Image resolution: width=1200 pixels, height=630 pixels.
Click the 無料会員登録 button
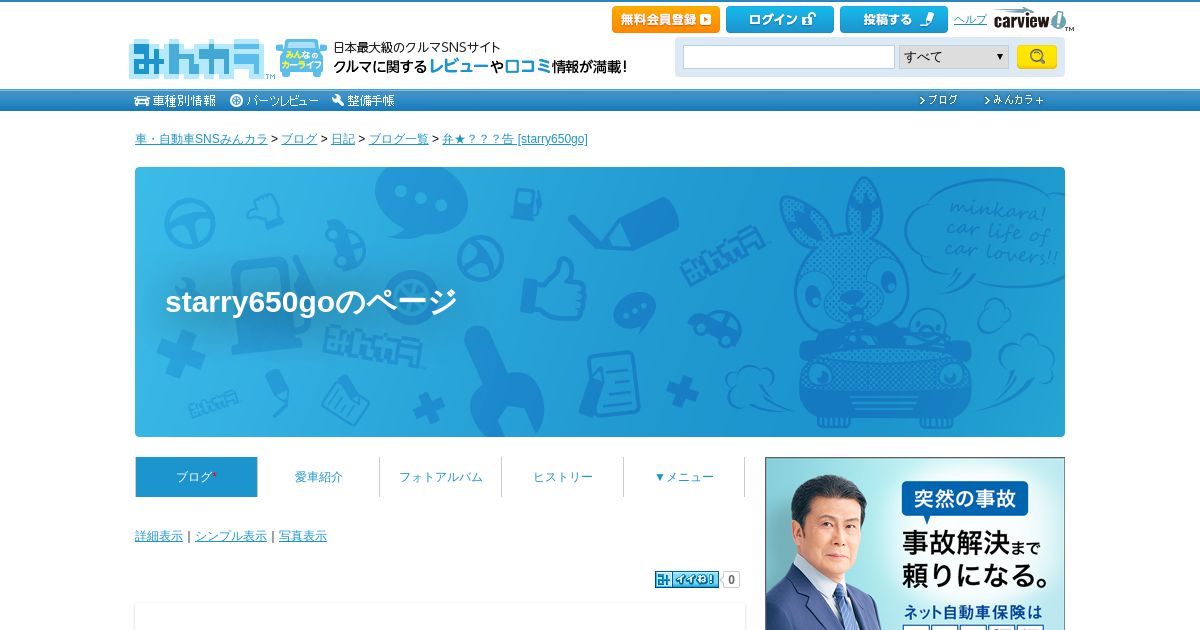click(x=666, y=19)
